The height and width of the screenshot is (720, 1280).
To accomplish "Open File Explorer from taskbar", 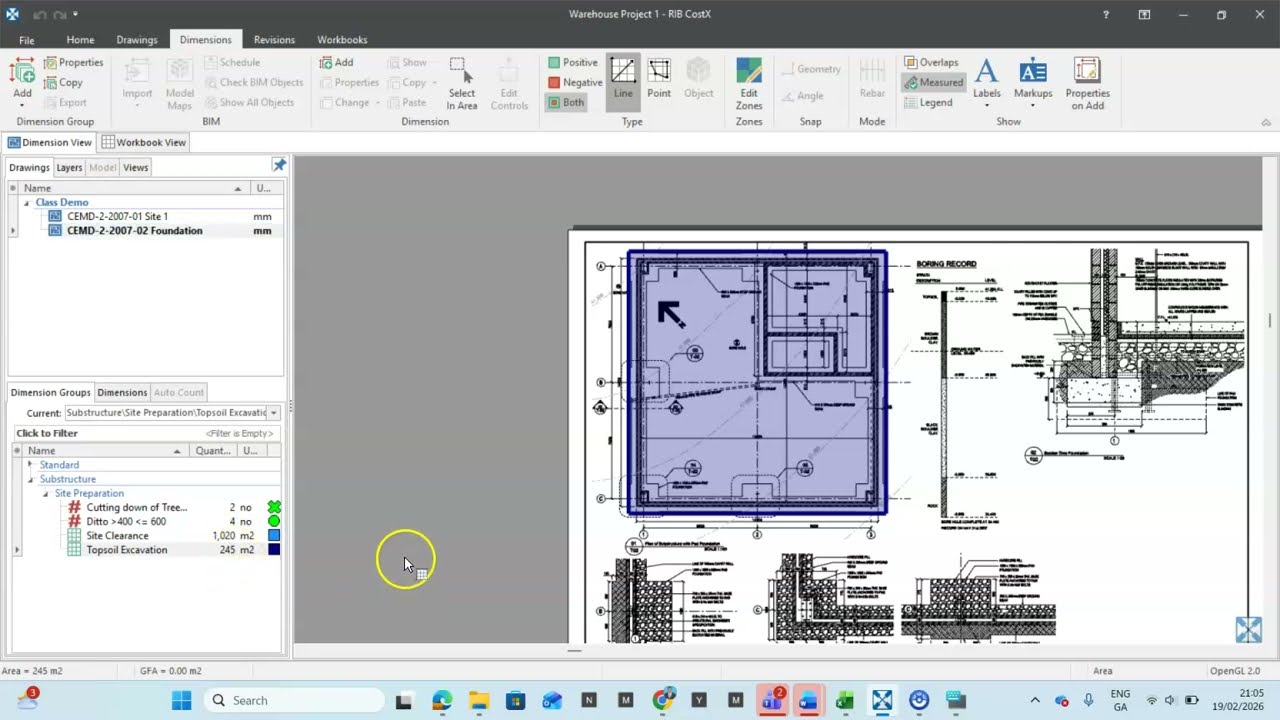I will tap(478, 700).
